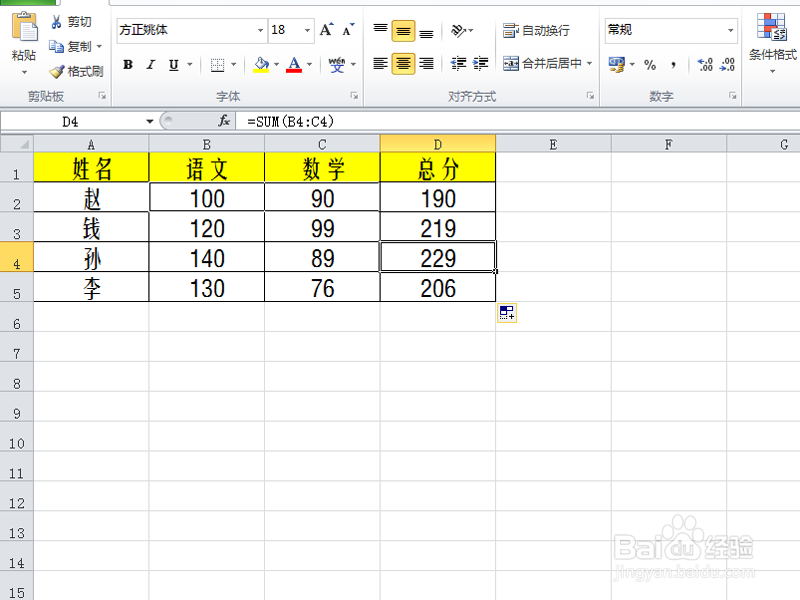Select the header cell 姓名
The height and width of the screenshot is (600, 800).
click(x=91, y=167)
